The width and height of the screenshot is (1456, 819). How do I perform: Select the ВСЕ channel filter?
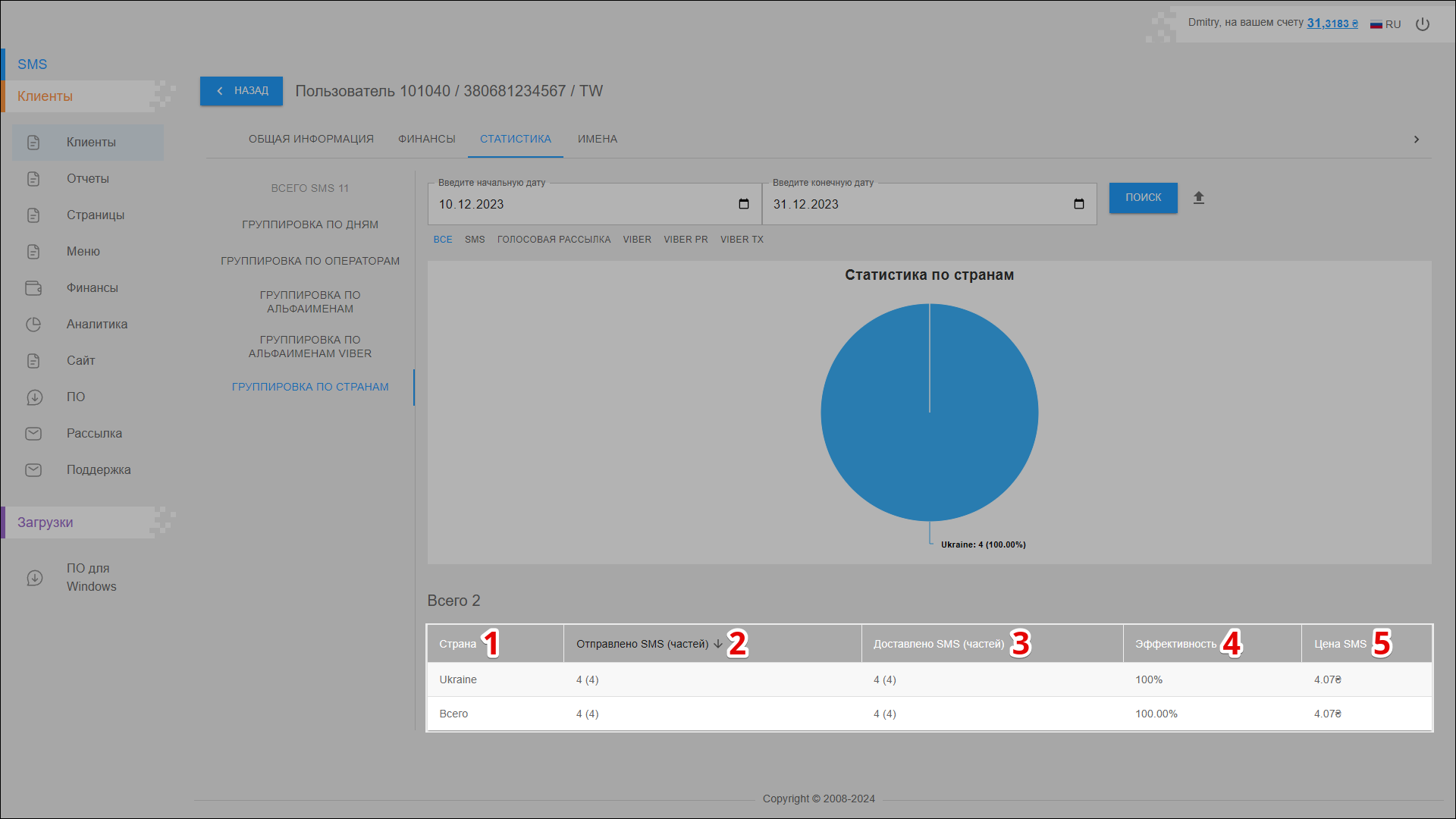(443, 240)
